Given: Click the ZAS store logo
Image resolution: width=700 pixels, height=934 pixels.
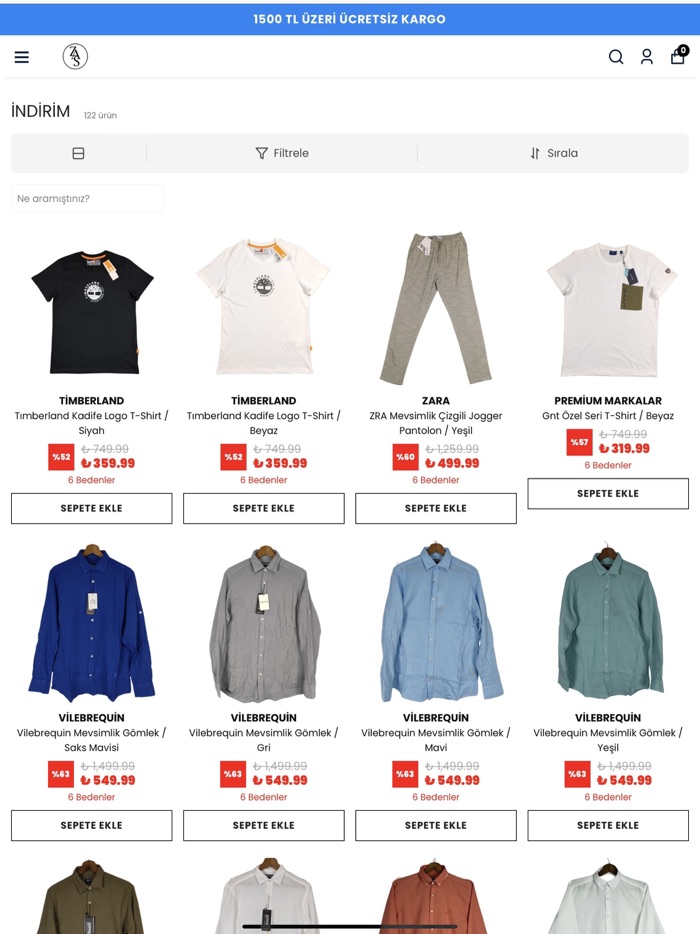Looking at the screenshot, I should tap(75, 57).
